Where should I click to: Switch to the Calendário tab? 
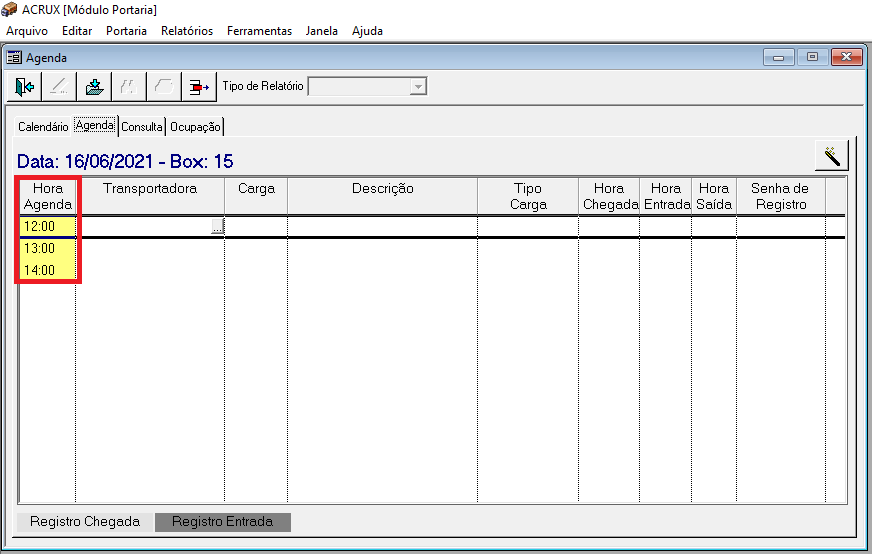click(x=43, y=127)
